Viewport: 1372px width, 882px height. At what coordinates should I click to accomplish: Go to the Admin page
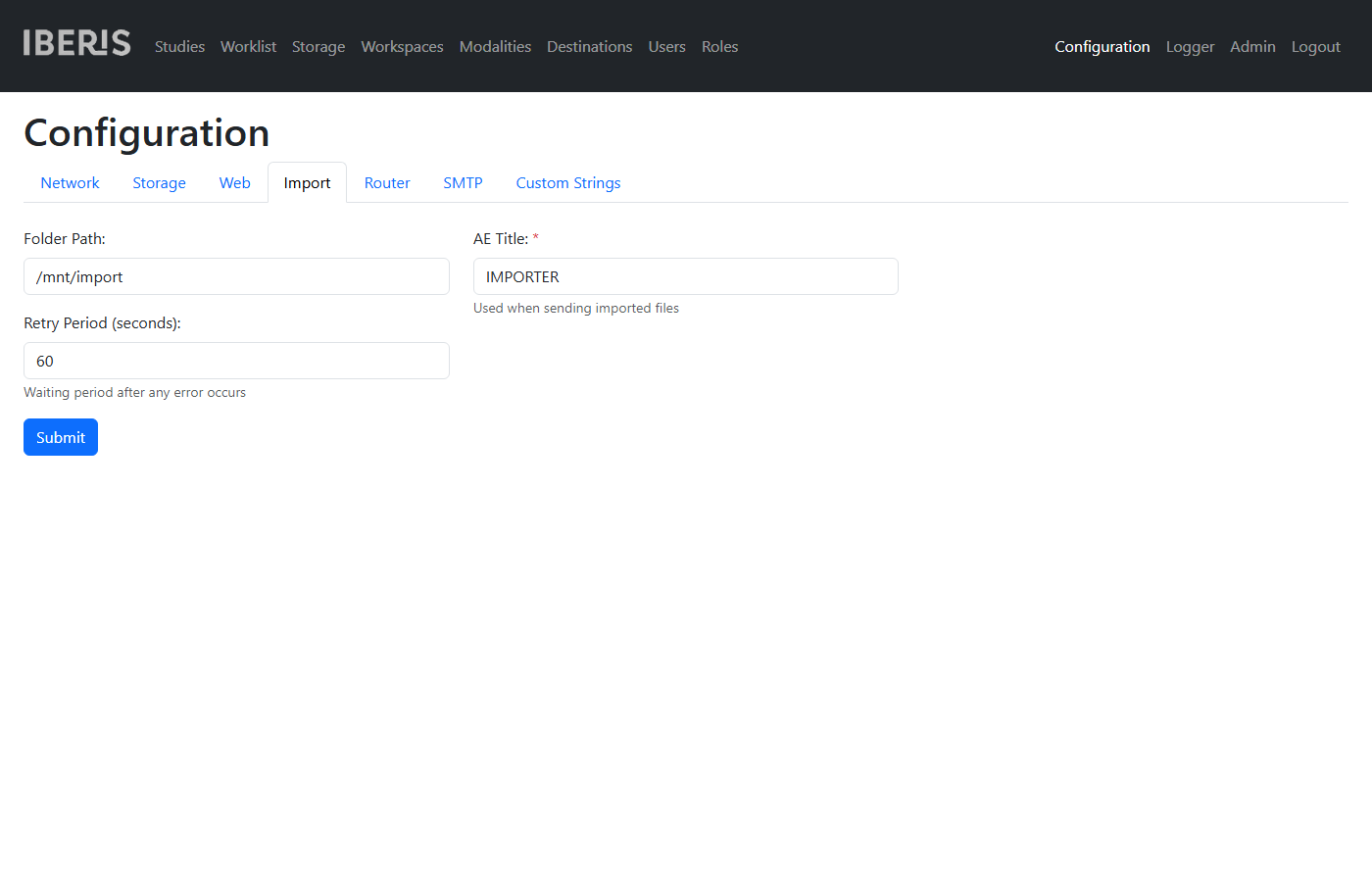(1252, 46)
